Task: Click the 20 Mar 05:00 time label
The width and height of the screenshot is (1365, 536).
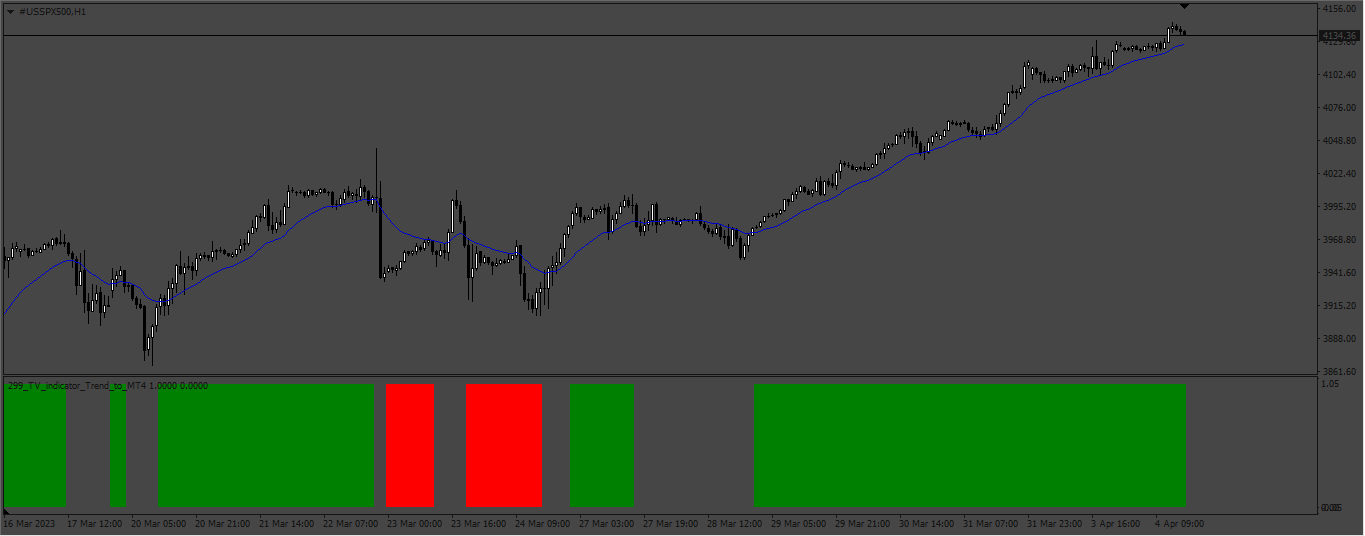Action: click(159, 523)
